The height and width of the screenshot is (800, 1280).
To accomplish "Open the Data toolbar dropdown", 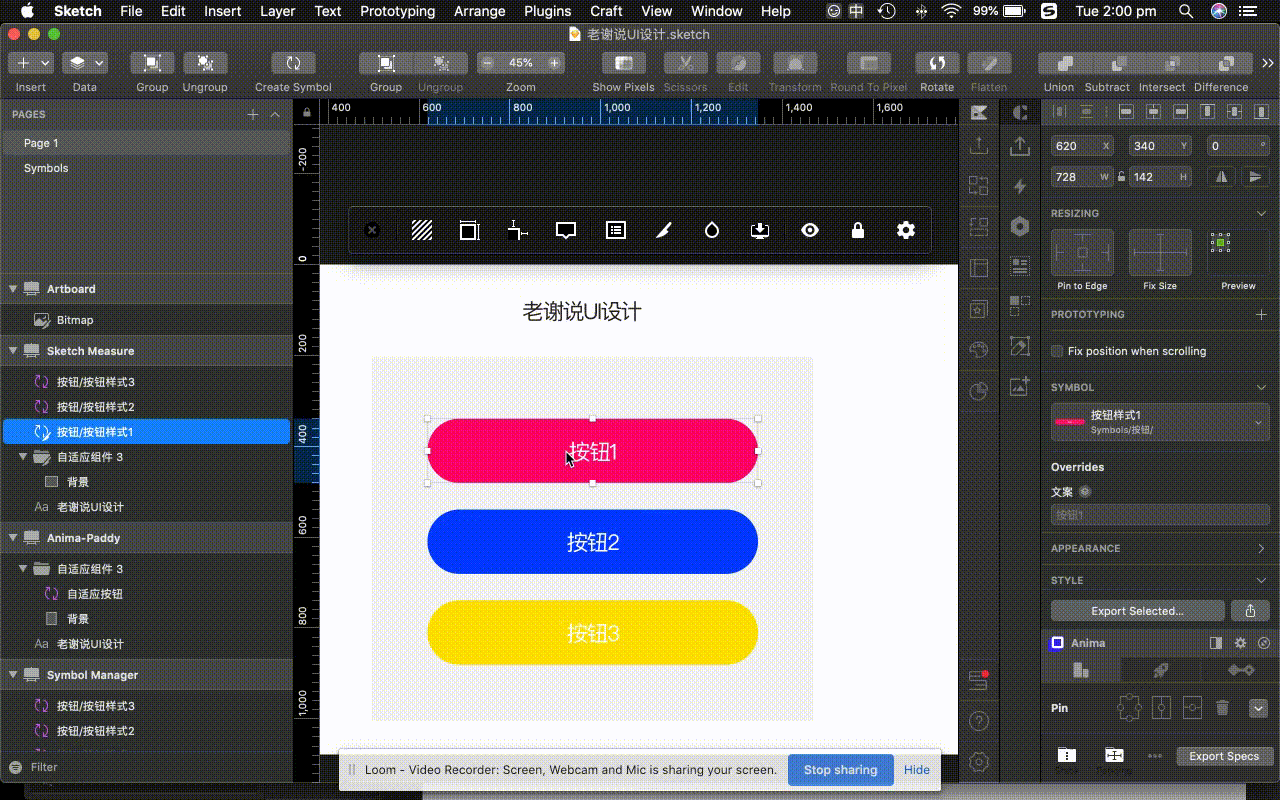I will (x=85, y=63).
